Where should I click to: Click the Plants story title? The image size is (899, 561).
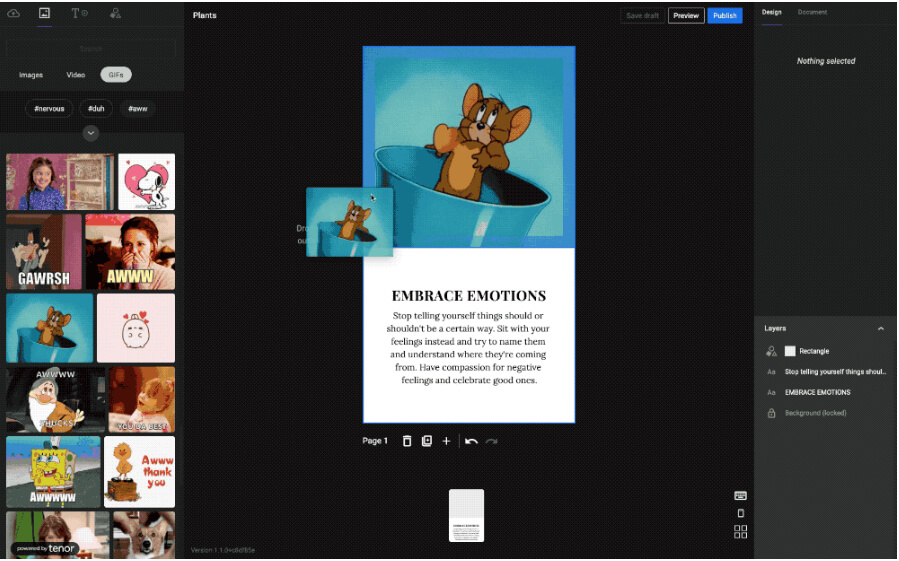(205, 15)
